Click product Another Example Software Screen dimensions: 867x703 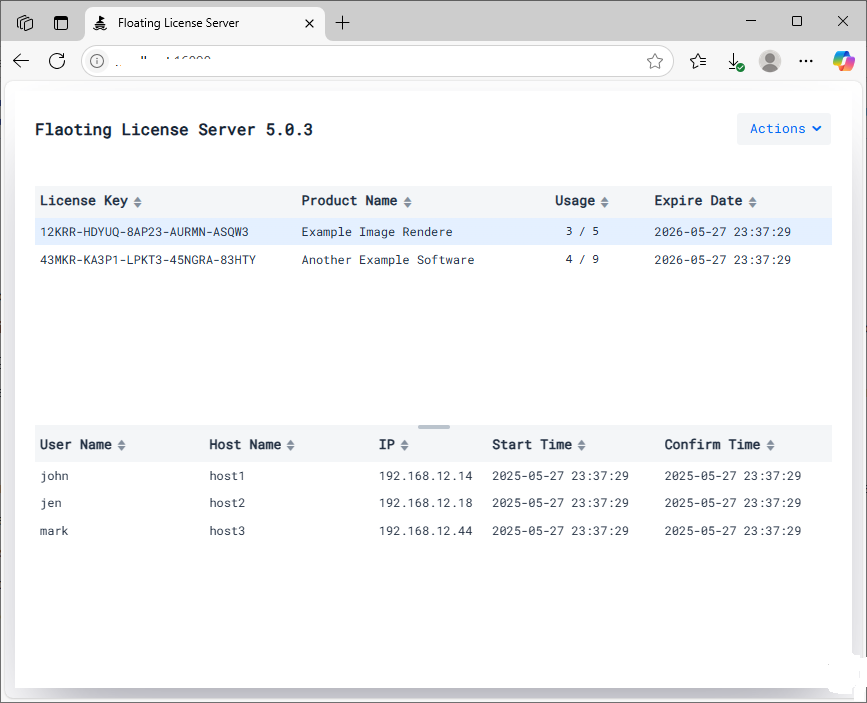(388, 260)
